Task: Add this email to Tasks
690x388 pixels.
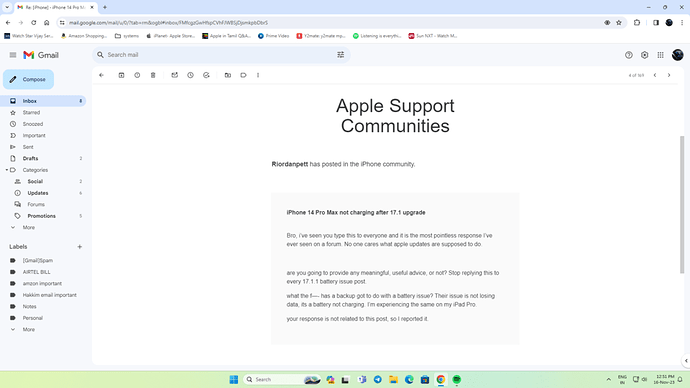Action: (206, 75)
